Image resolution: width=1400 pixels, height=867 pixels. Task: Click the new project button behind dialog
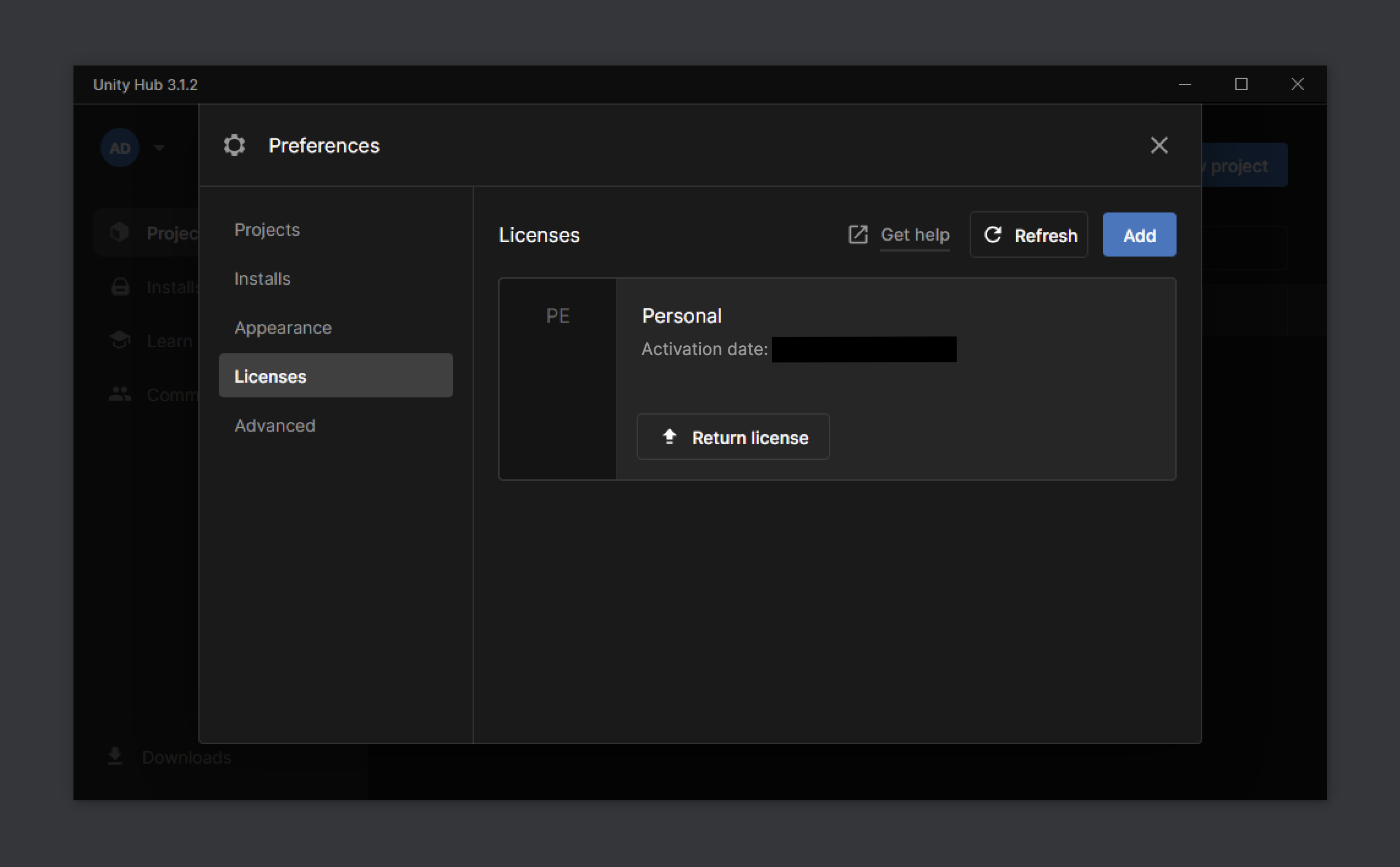pyautogui.click(x=1245, y=165)
